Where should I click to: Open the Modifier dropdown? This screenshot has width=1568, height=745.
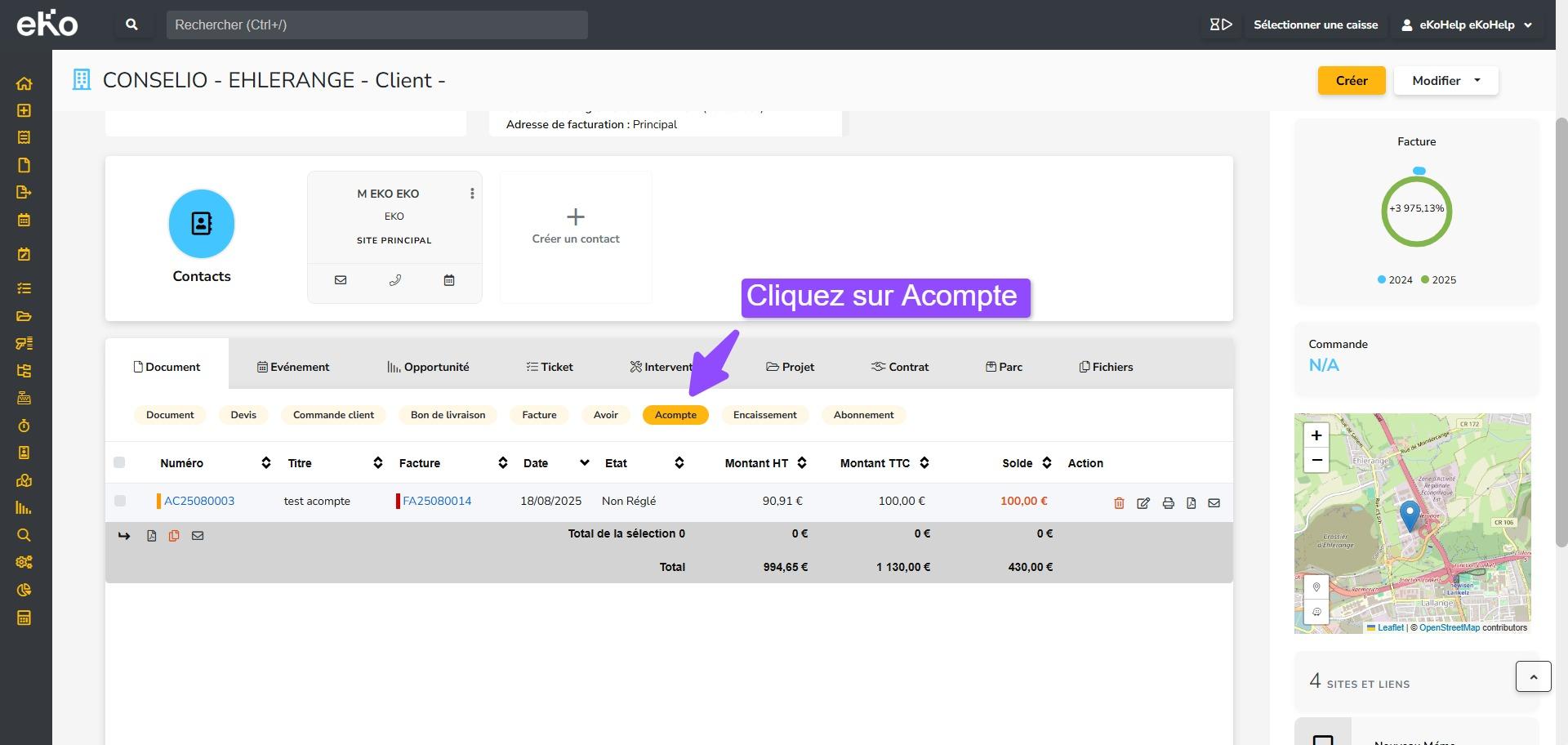click(x=1445, y=80)
